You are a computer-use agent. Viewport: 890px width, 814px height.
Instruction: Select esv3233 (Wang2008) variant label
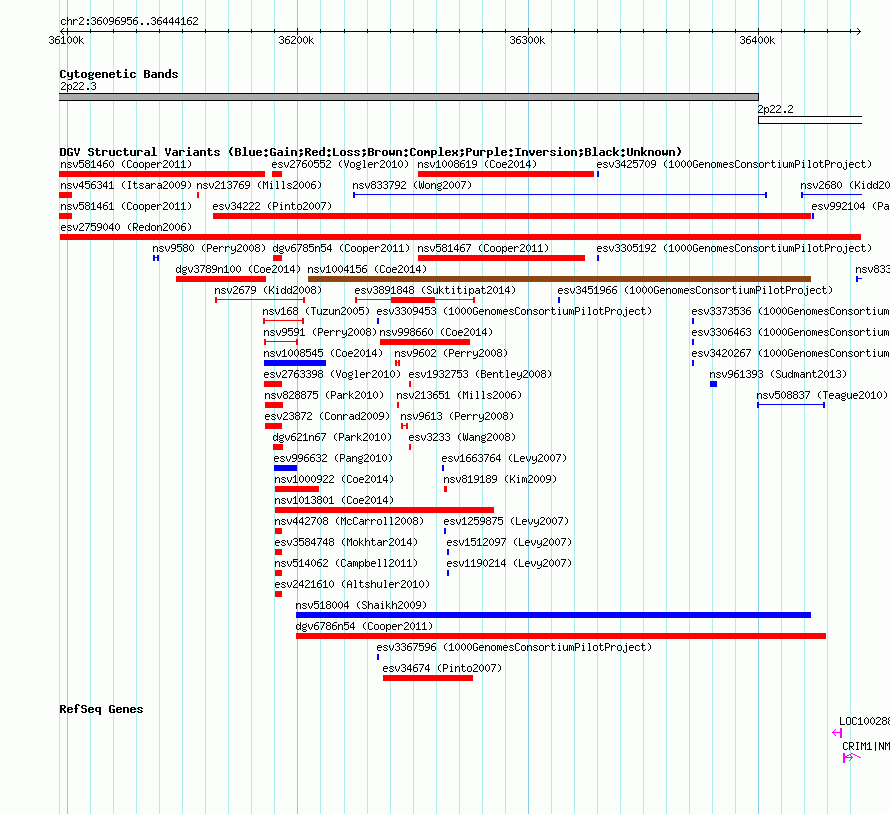462,437
